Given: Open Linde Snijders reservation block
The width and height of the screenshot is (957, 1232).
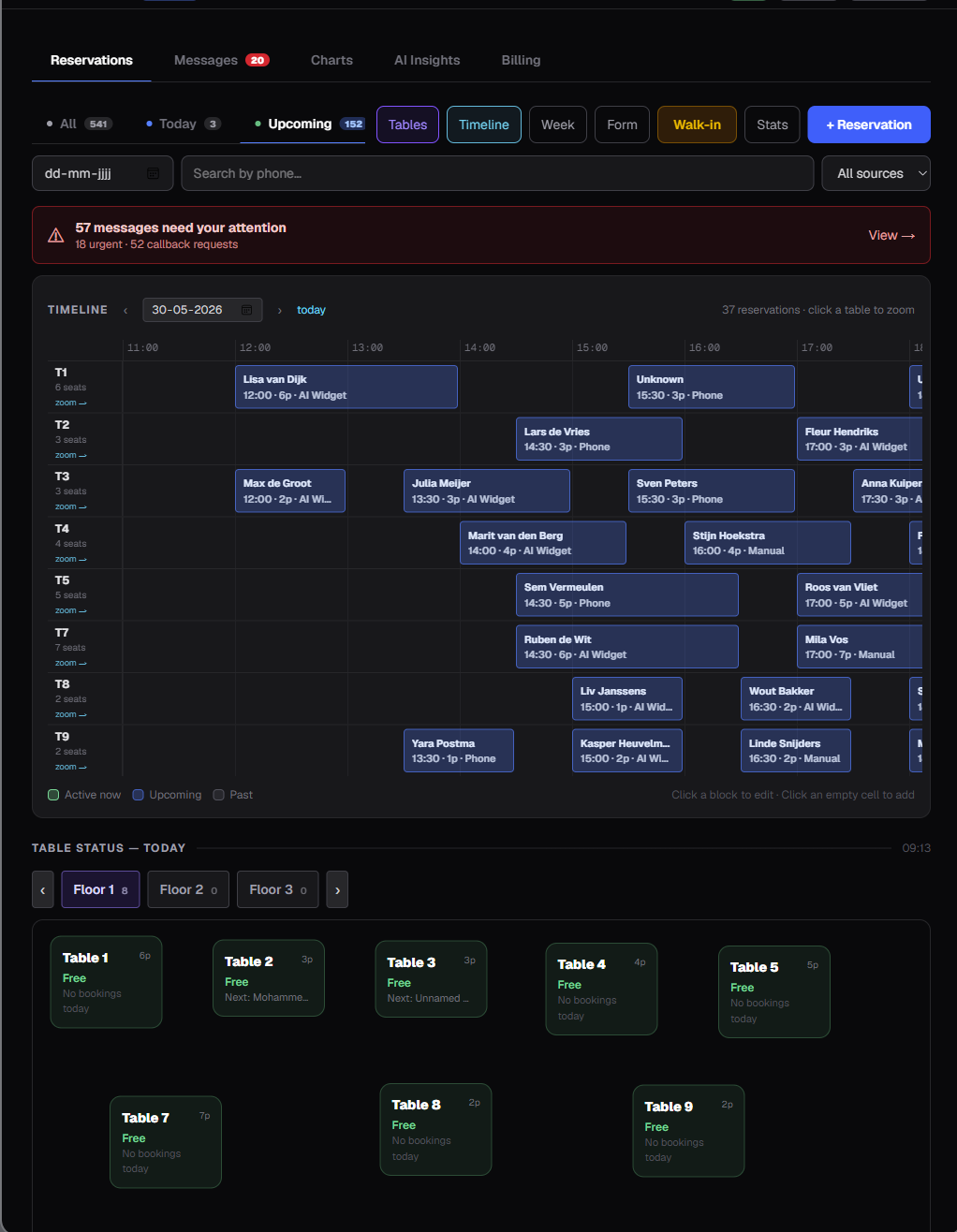Looking at the screenshot, I should click(x=796, y=751).
